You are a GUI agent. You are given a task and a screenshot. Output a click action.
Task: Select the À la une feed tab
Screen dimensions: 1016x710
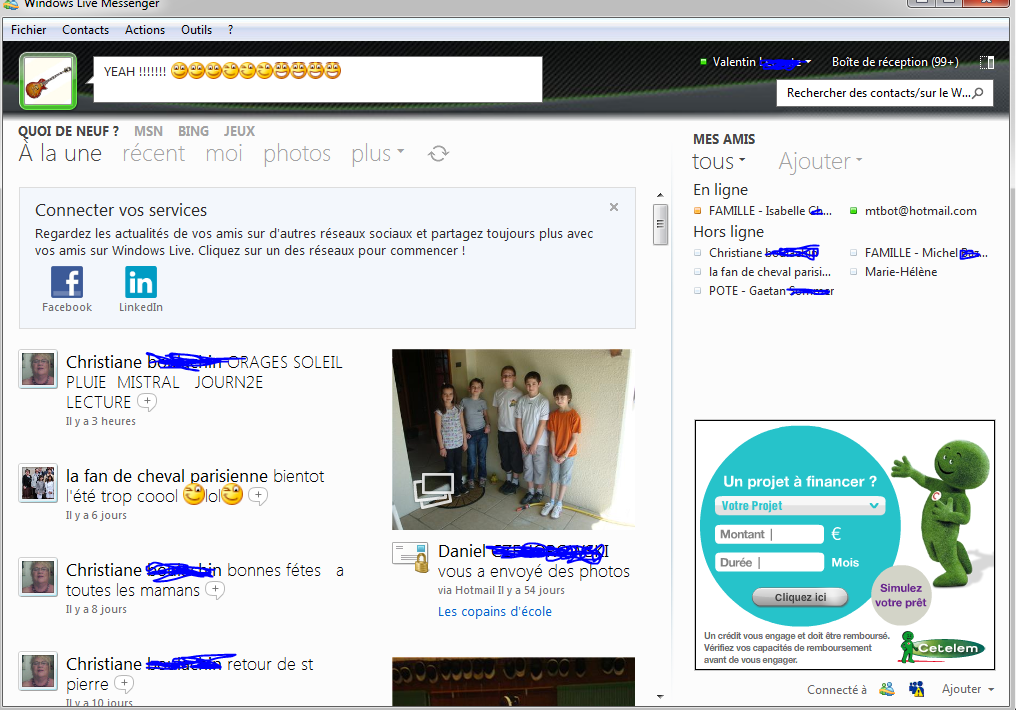click(60, 154)
